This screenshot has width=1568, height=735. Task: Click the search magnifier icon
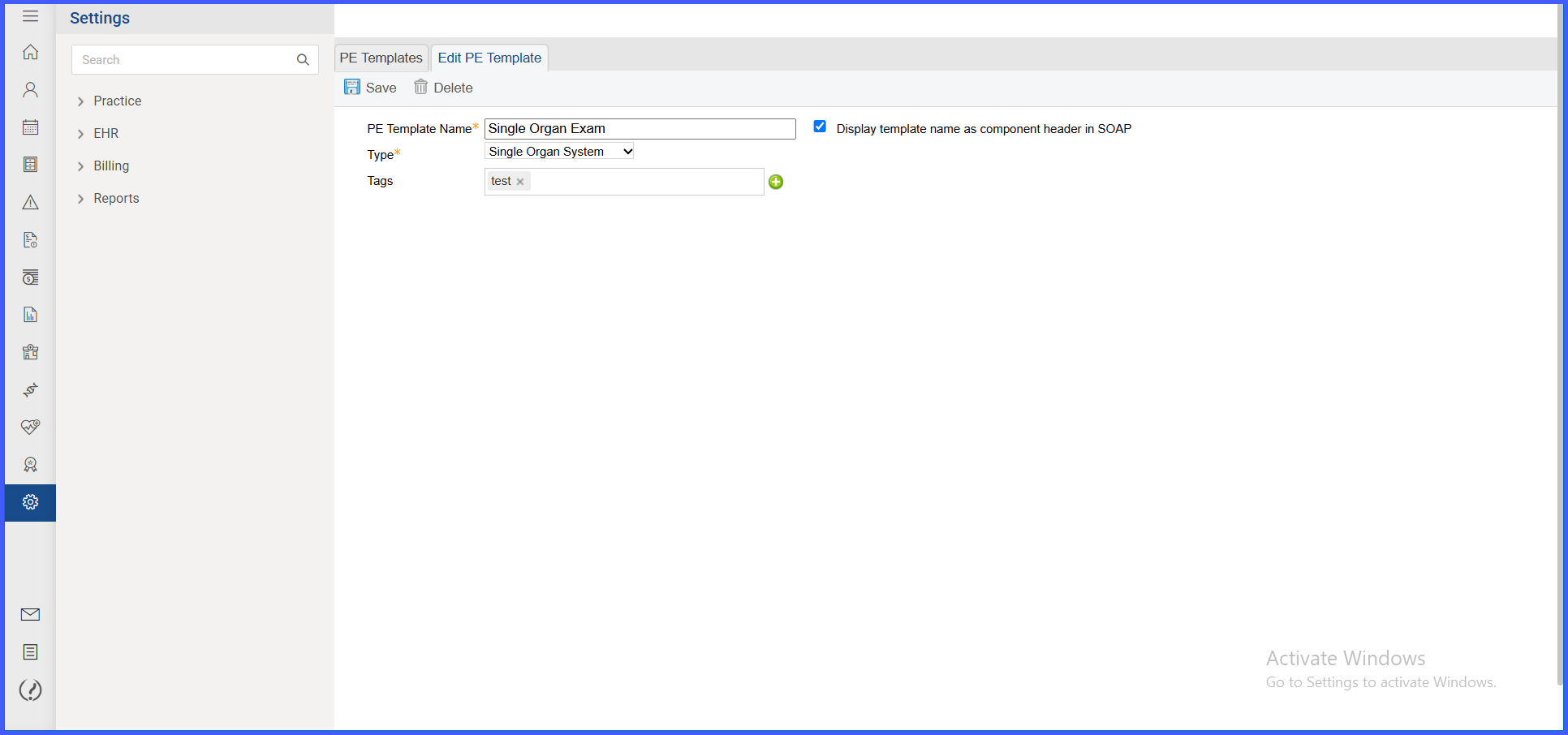click(x=303, y=60)
